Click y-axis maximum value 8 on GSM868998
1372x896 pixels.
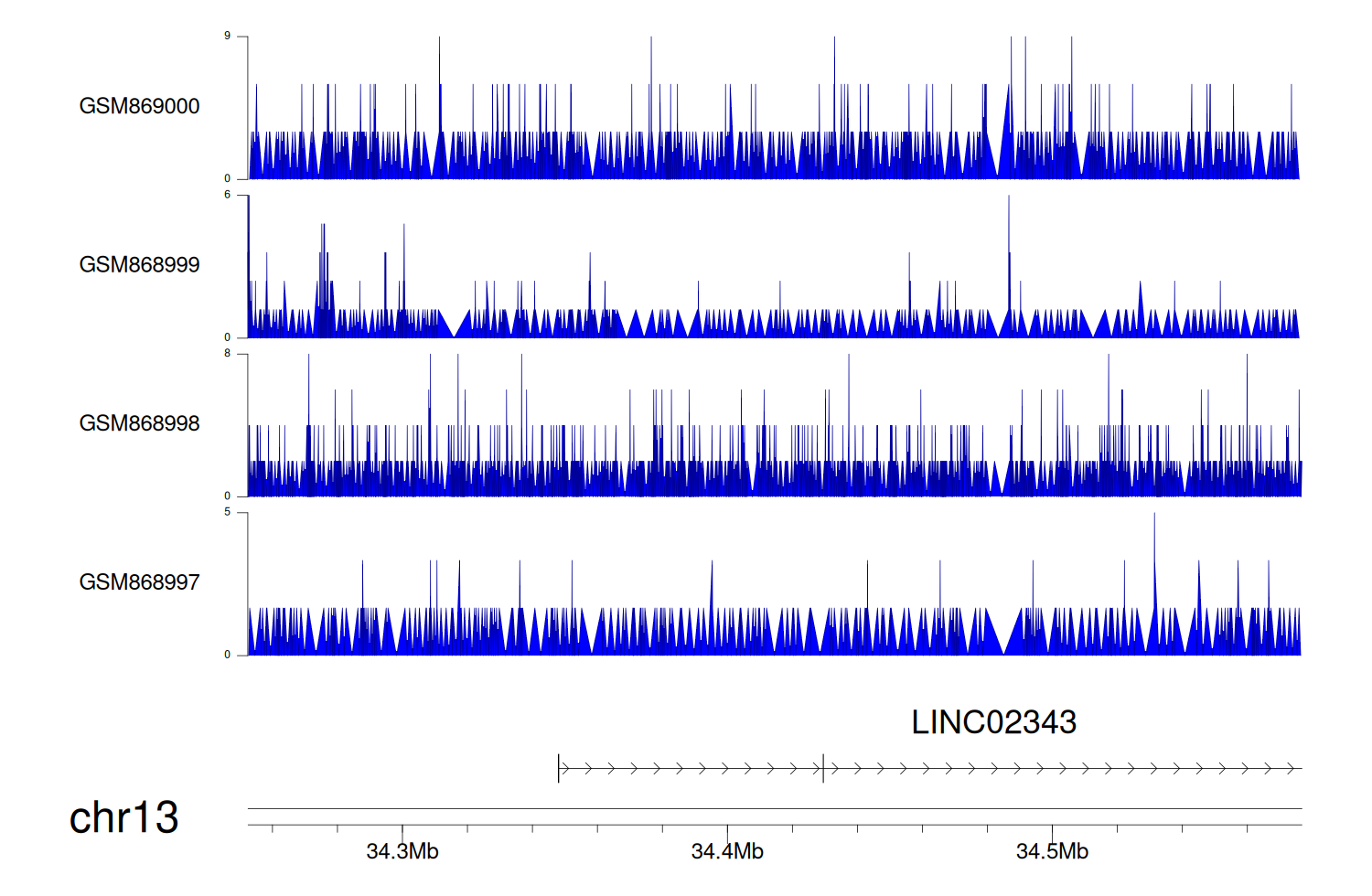point(228,354)
